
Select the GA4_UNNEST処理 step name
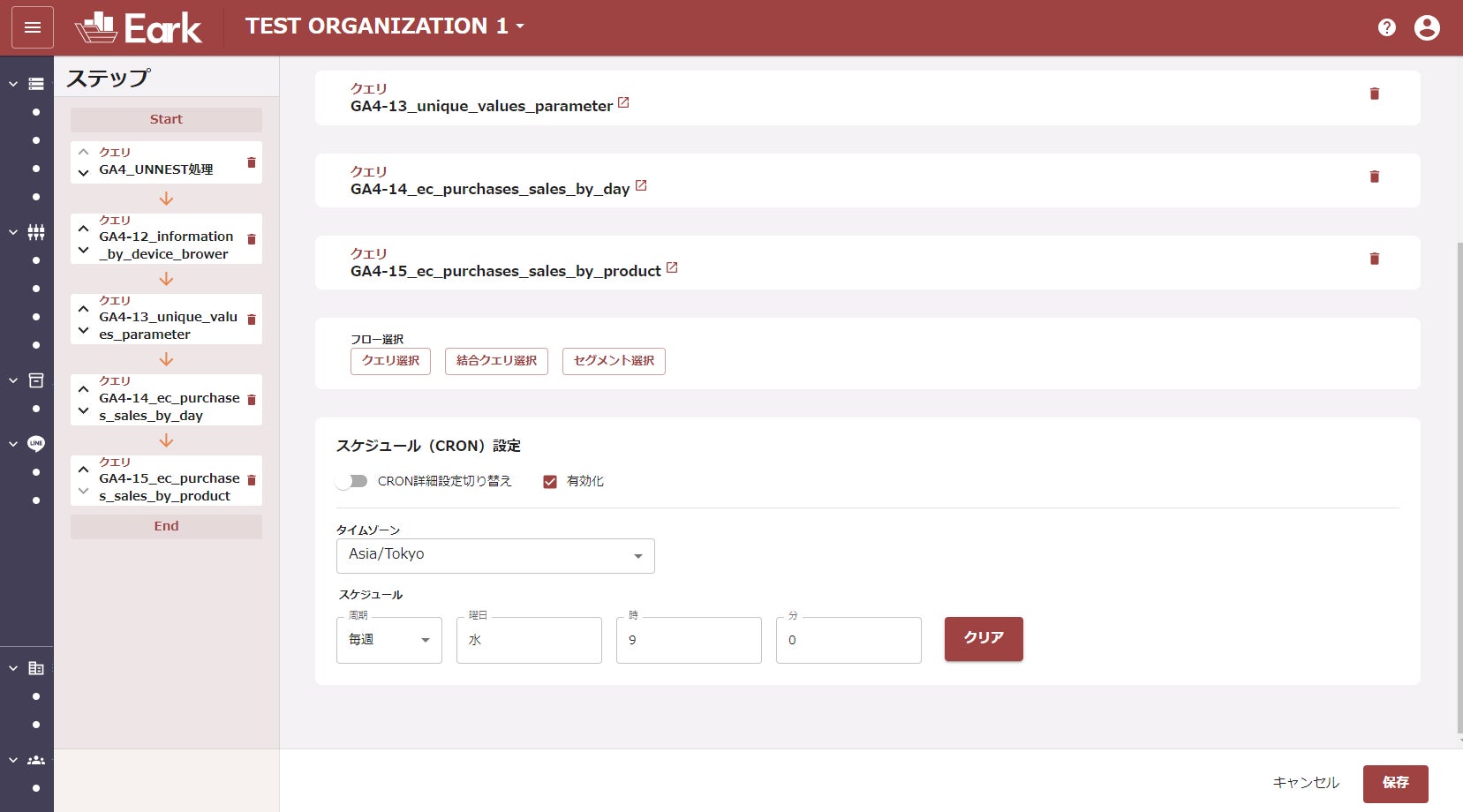click(x=156, y=169)
